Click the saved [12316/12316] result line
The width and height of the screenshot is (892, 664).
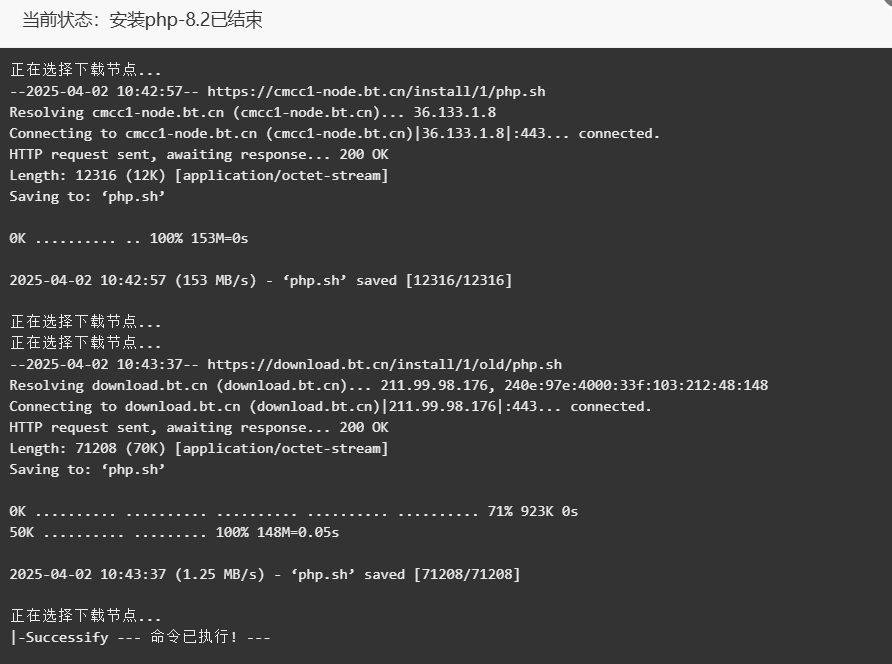coord(261,281)
